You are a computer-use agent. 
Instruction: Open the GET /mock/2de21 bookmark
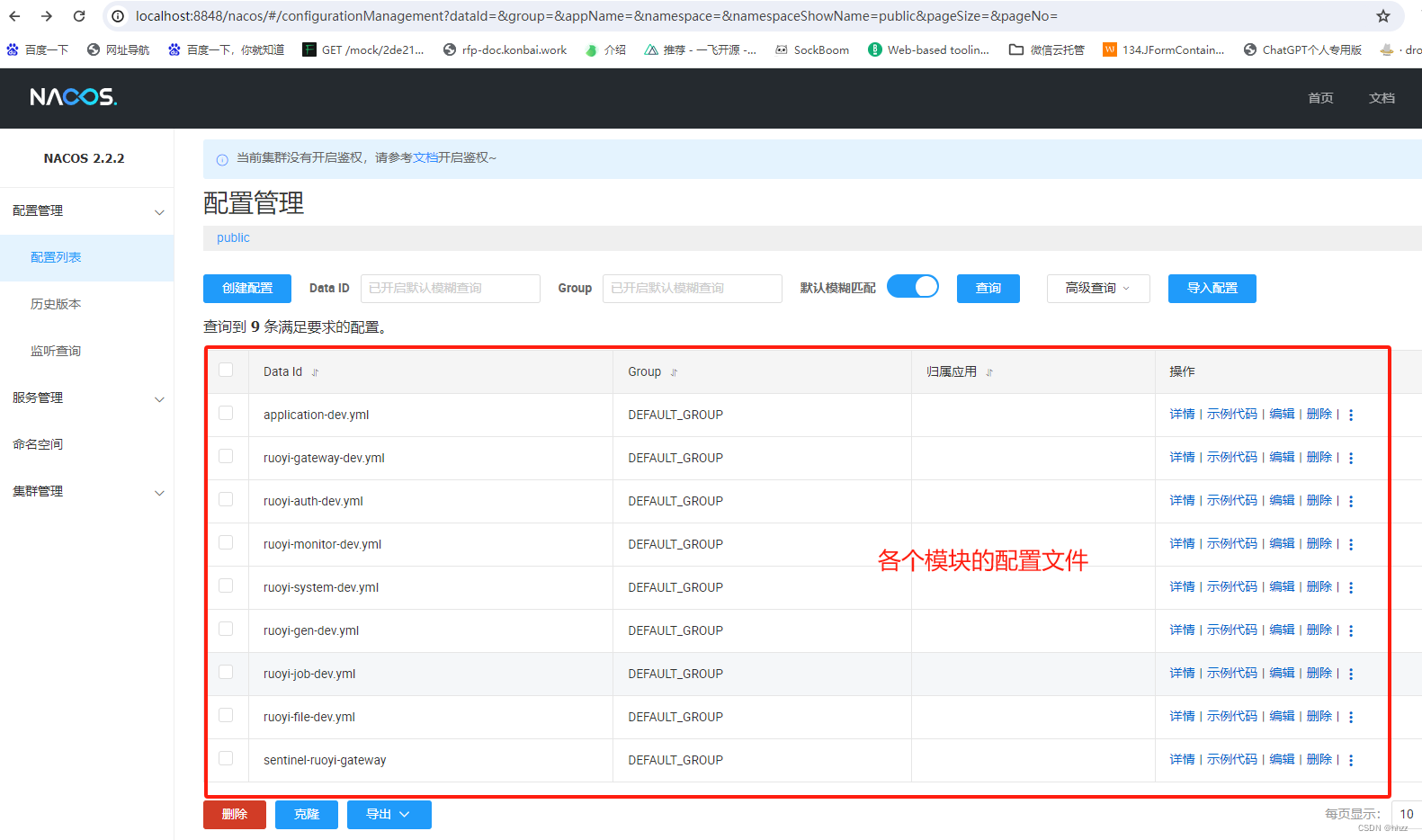pyautogui.click(x=363, y=49)
